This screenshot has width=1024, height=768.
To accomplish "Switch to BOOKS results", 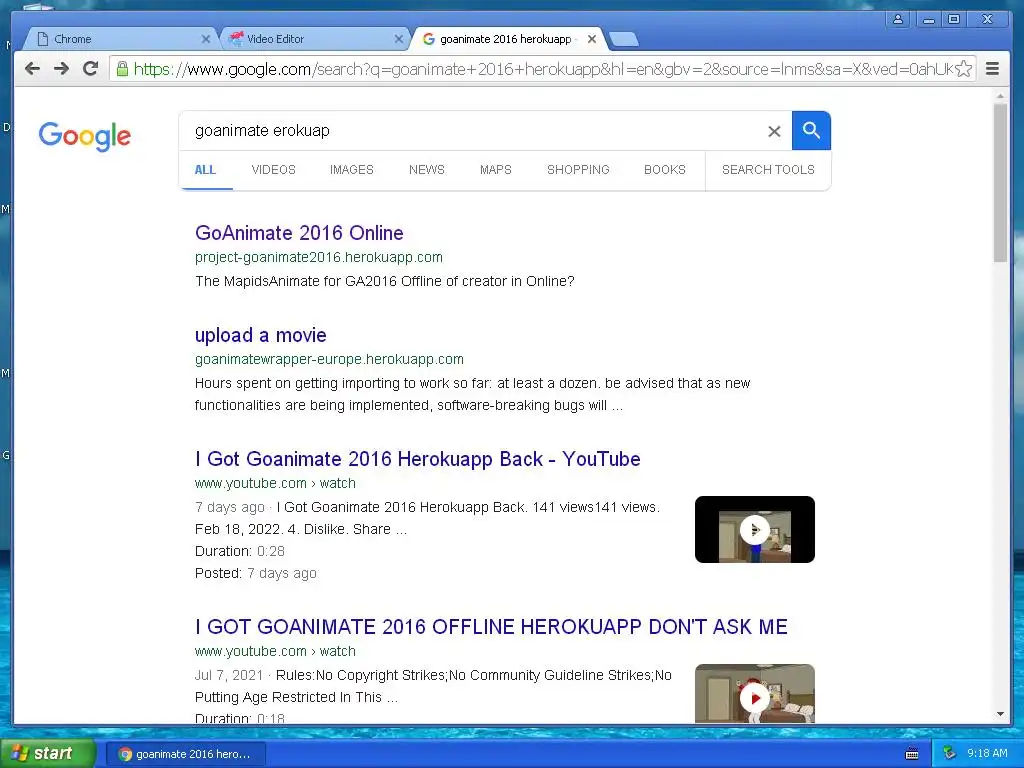I will (x=665, y=170).
